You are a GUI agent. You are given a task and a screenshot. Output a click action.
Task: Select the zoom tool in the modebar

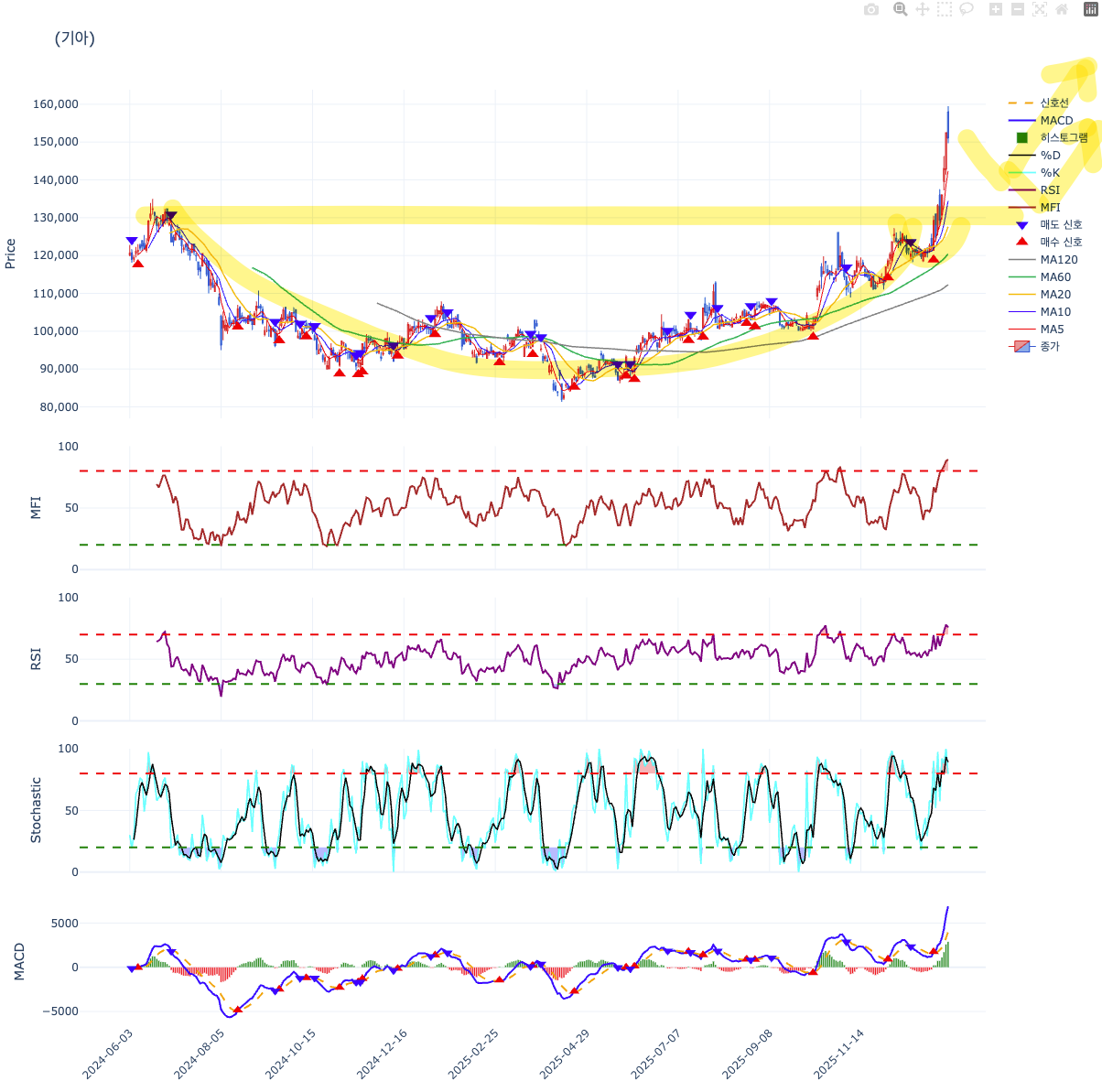point(898,9)
